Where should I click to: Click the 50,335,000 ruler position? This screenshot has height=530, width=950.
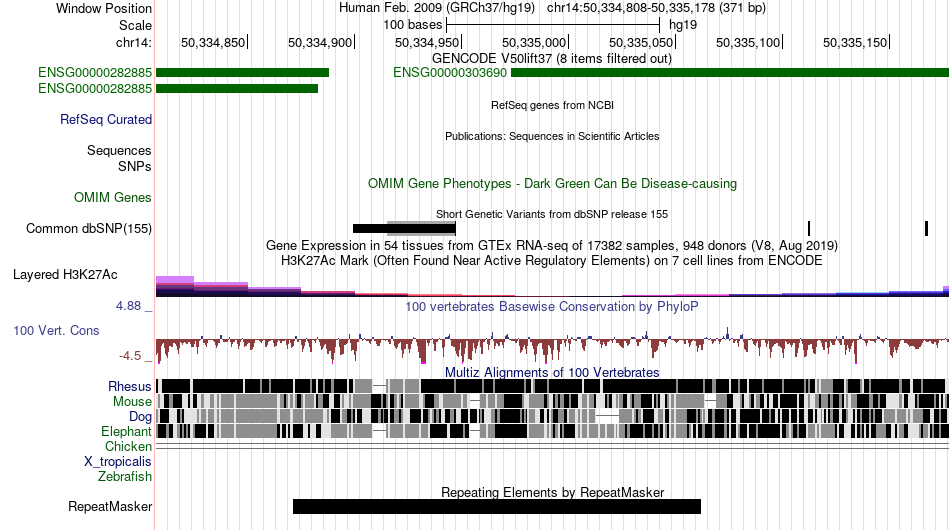(534, 42)
